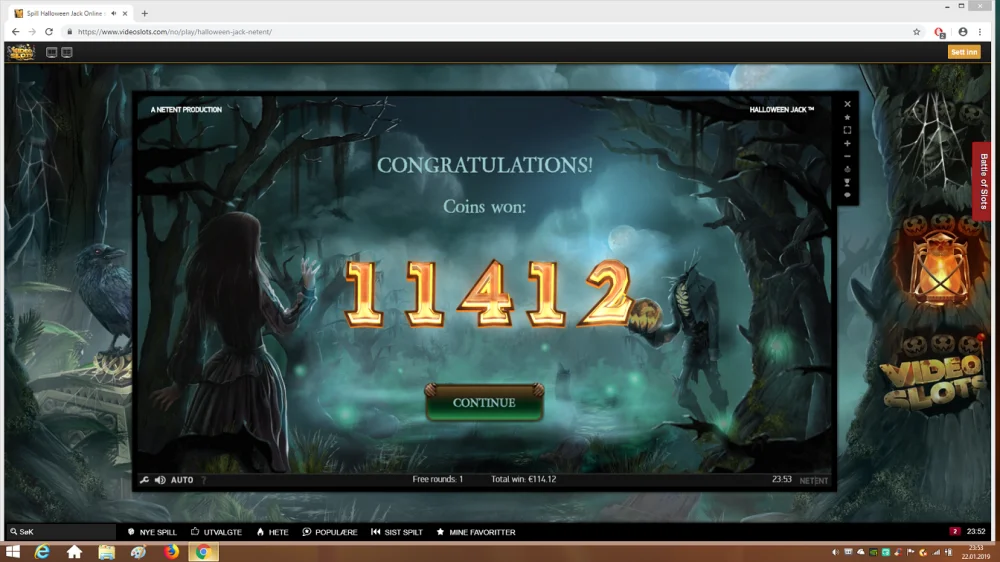Viewport: 1000px width, 562px height.
Task: Open Chrome three-dot menu
Action: (980, 32)
